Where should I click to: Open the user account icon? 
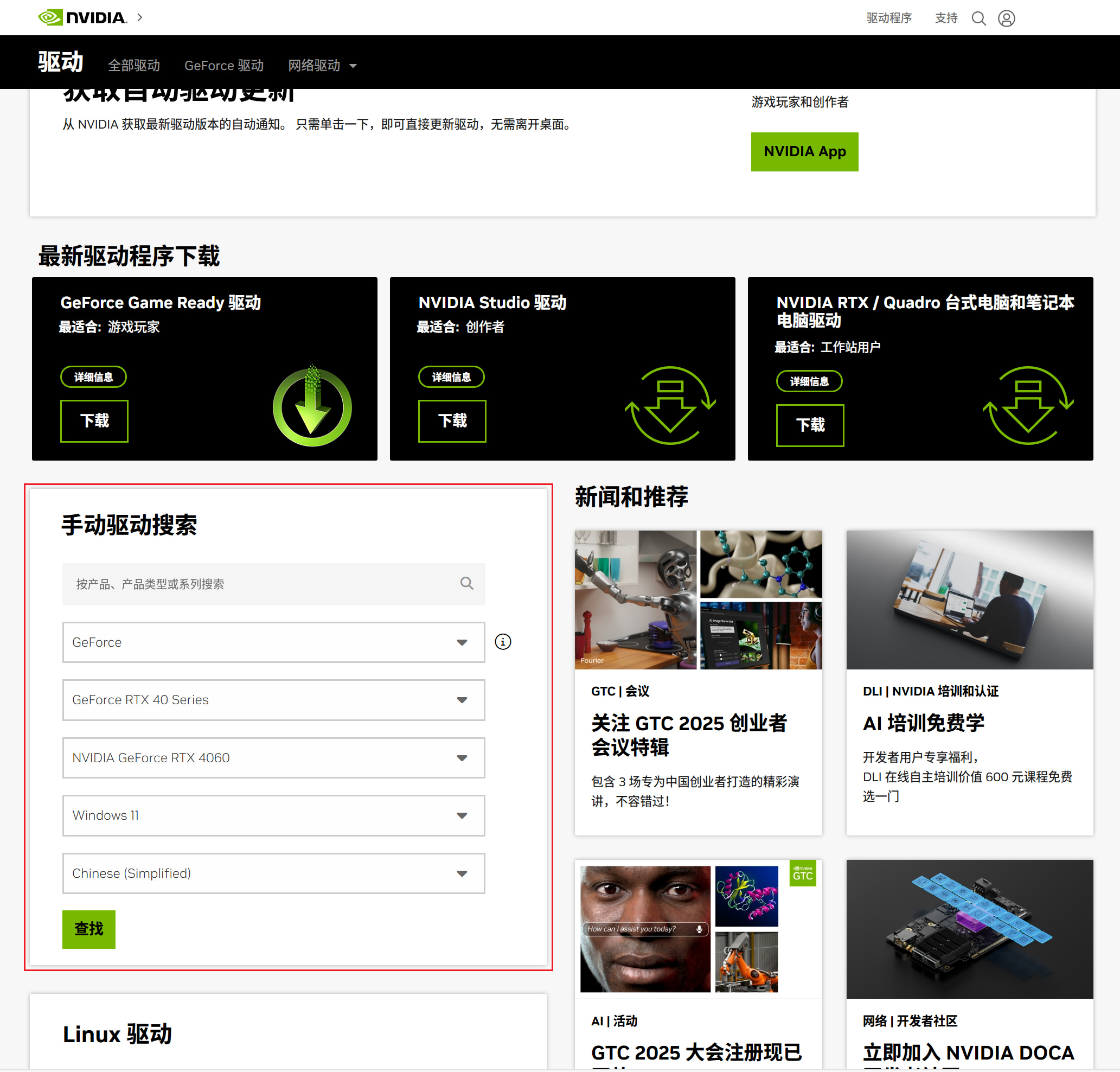click(1006, 18)
